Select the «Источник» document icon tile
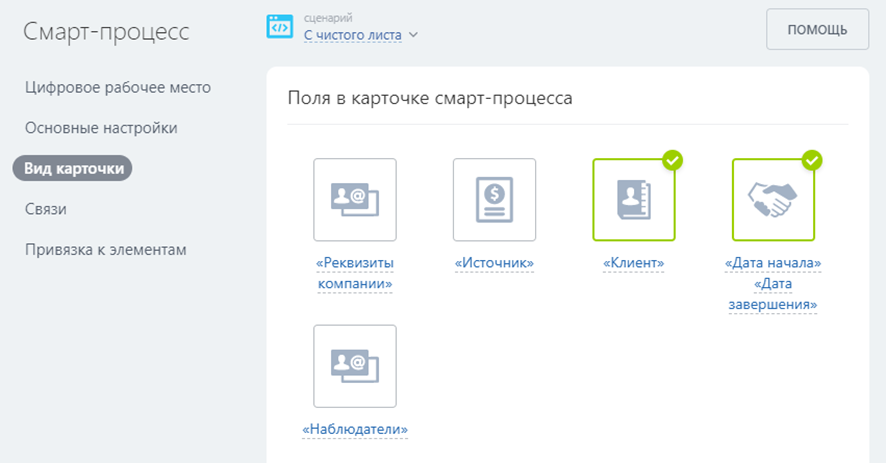This screenshot has height=463, width=886. 494,200
